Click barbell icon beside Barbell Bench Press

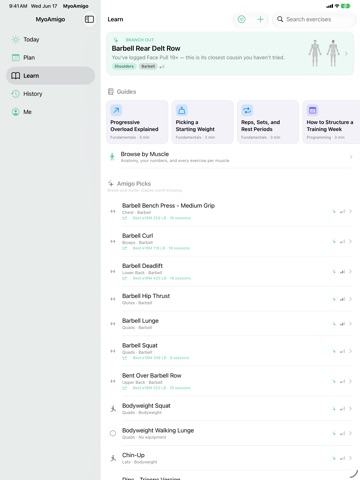point(113,211)
